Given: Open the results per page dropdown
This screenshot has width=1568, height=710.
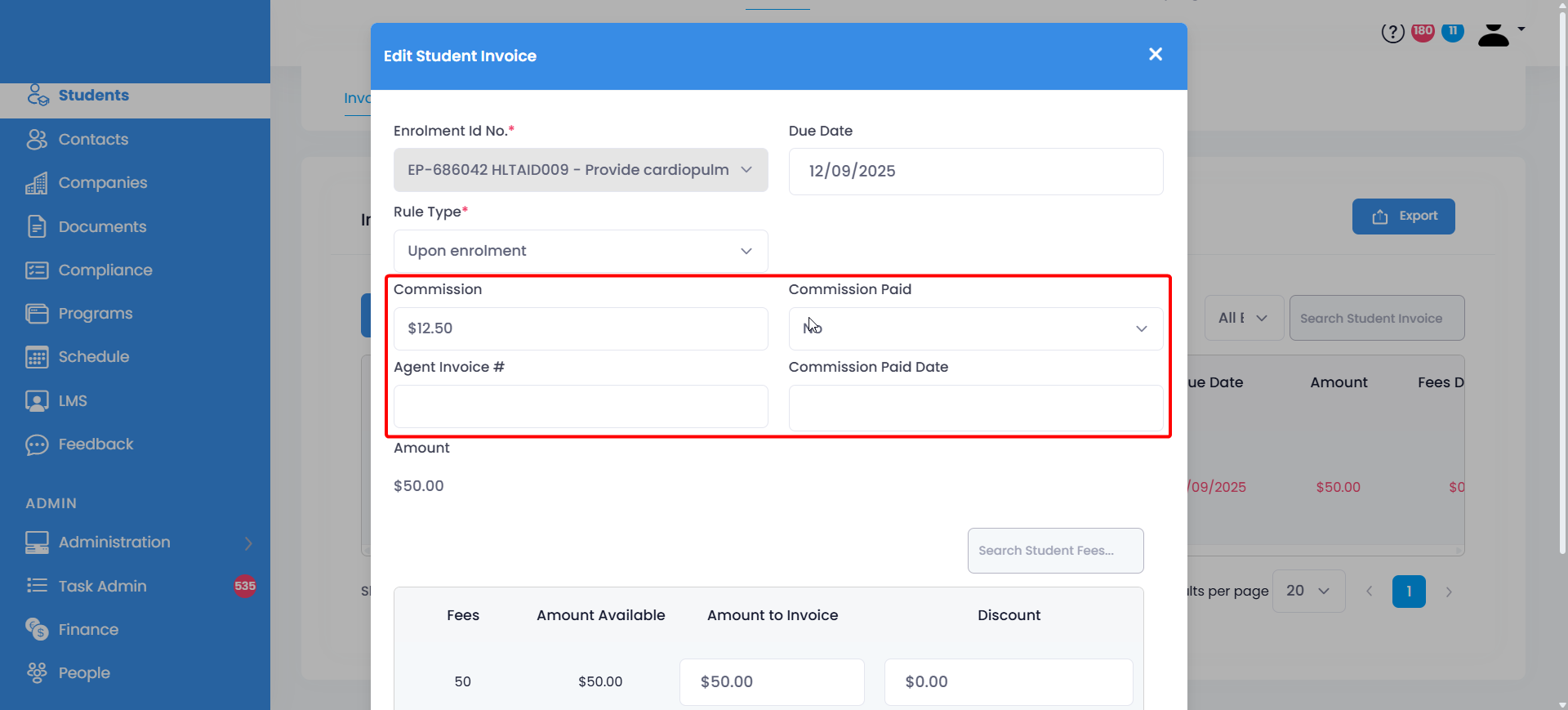Looking at the screenshot, I should 1307,591.
